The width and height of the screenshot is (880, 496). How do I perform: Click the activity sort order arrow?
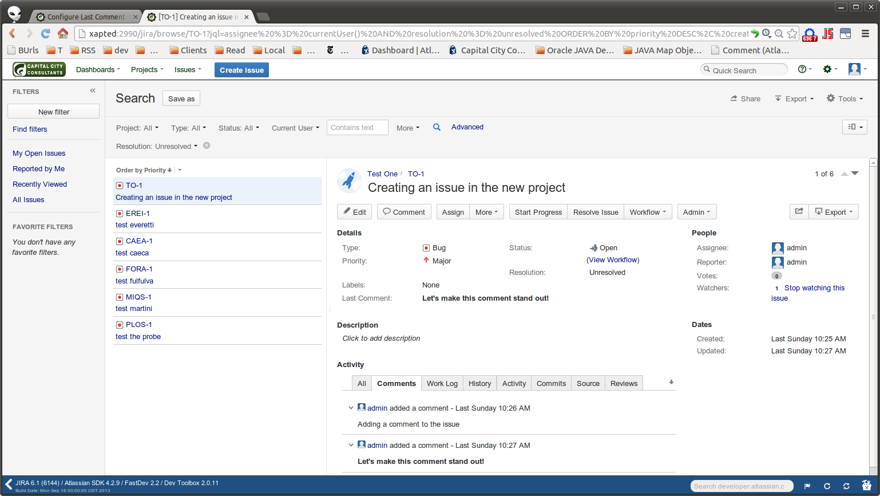[671, 382]
